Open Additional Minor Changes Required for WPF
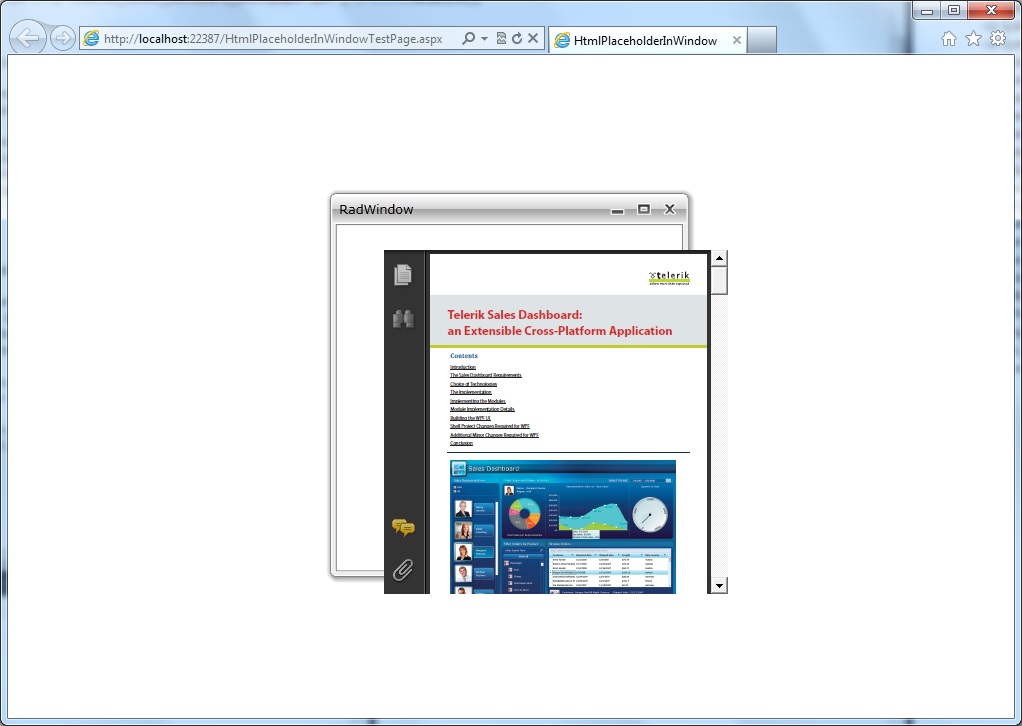 click(x=494, y=435)
